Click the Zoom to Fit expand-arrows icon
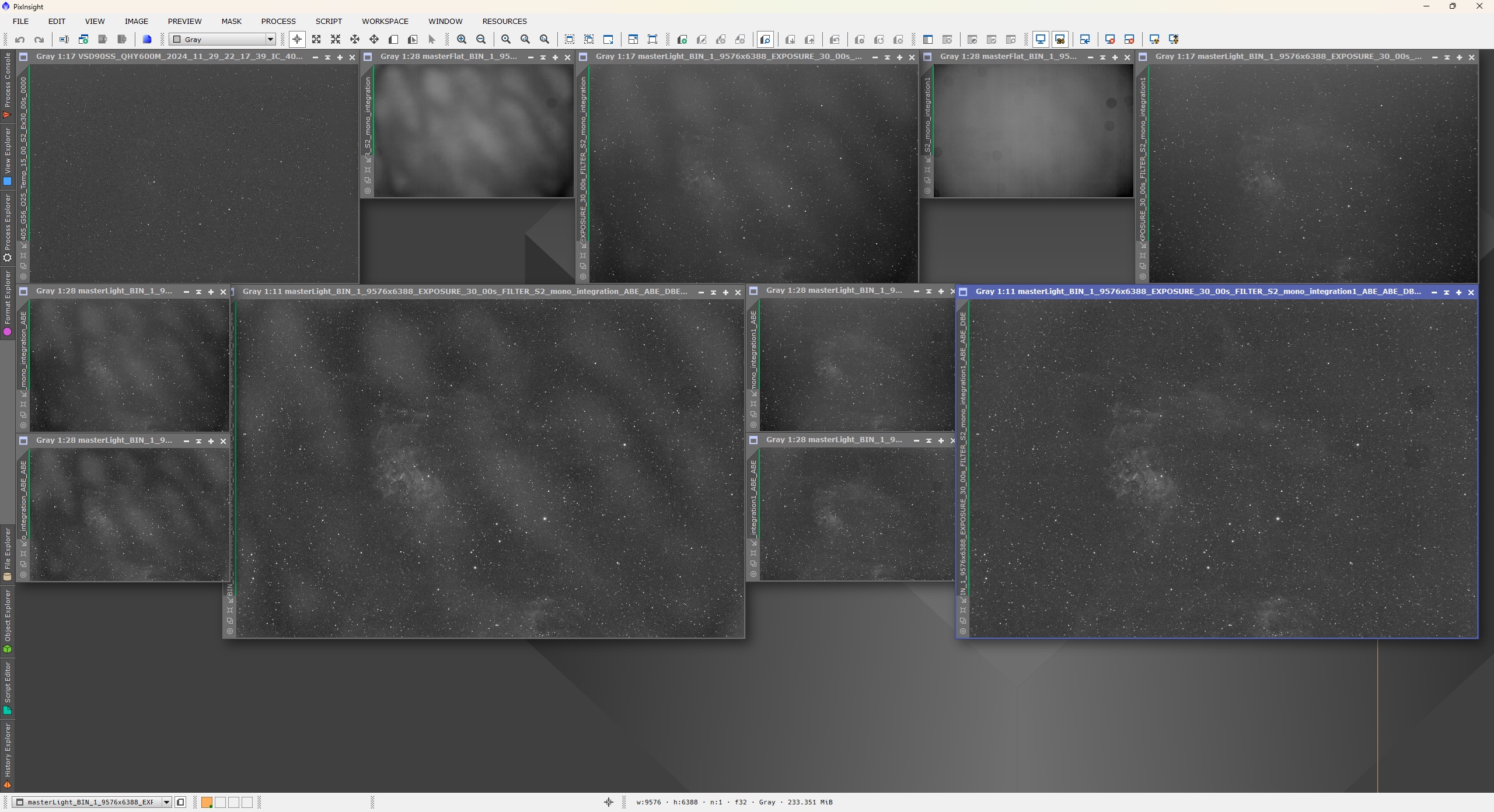 point(316,40)
